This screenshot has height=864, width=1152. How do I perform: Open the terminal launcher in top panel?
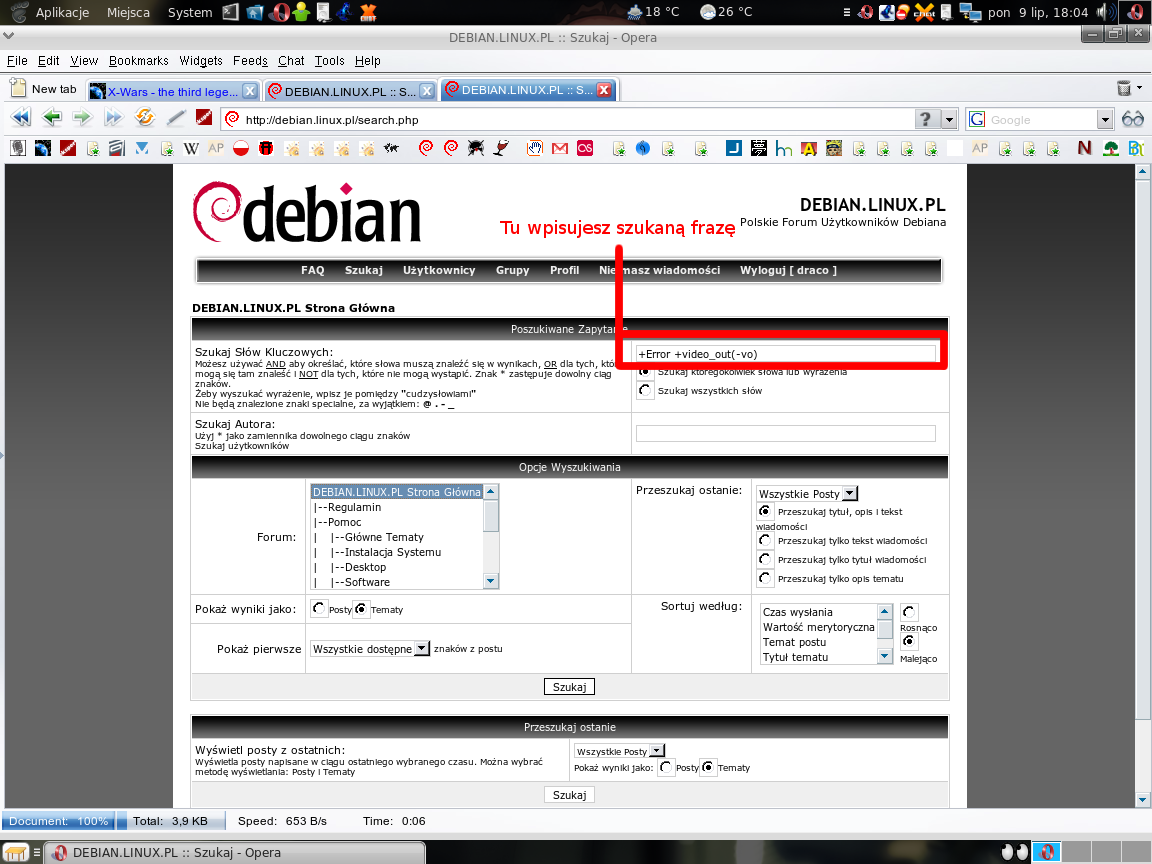pos(231,12)
